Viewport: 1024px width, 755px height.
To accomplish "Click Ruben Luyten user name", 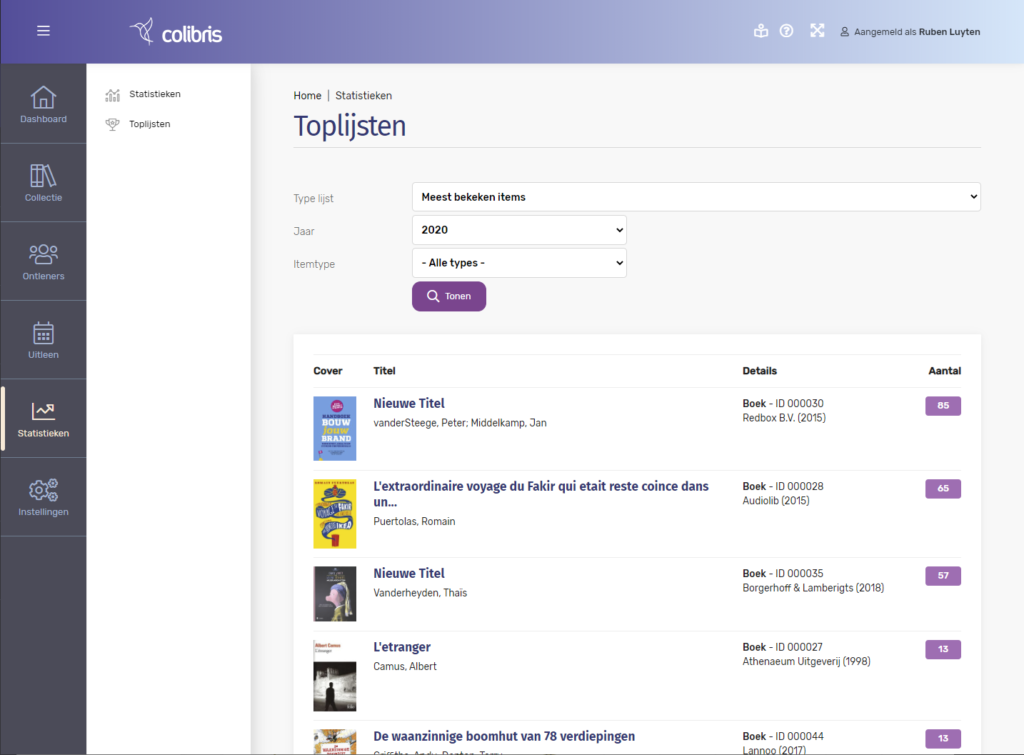I will tap(949, 32).
